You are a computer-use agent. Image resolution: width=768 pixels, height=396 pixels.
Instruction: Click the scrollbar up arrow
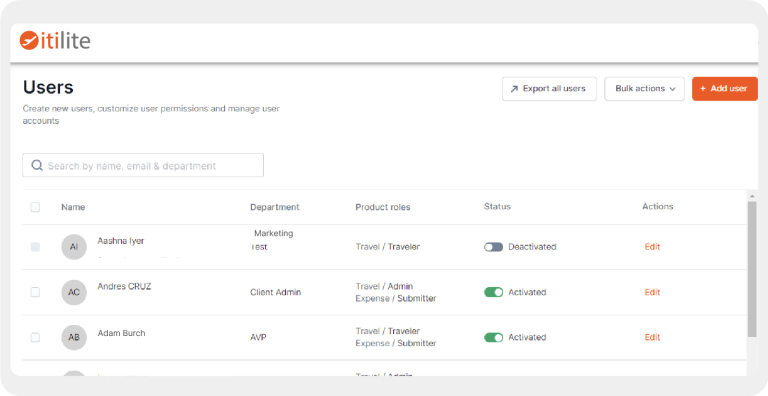pos(752,196)
